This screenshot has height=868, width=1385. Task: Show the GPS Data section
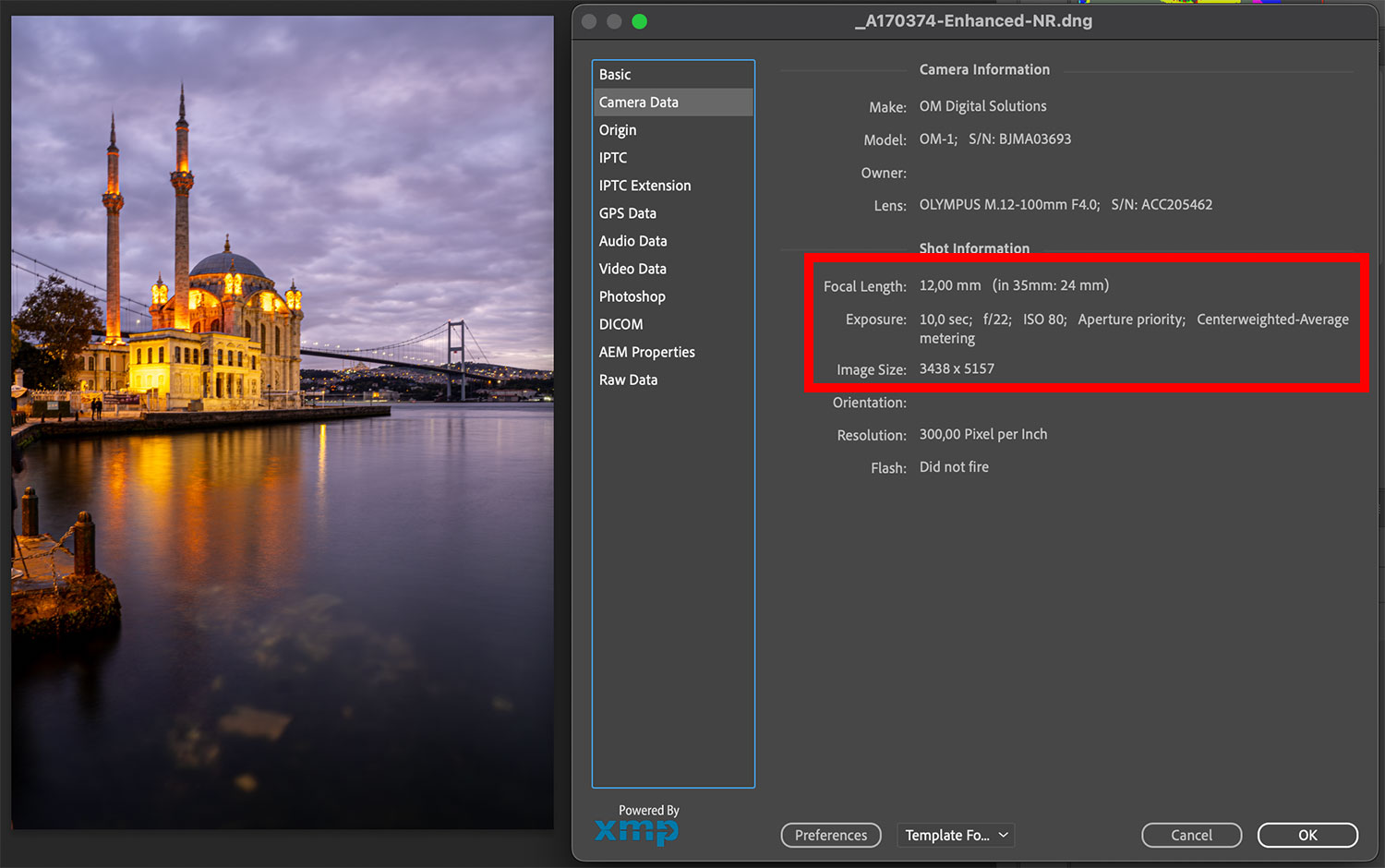[628, 213]
